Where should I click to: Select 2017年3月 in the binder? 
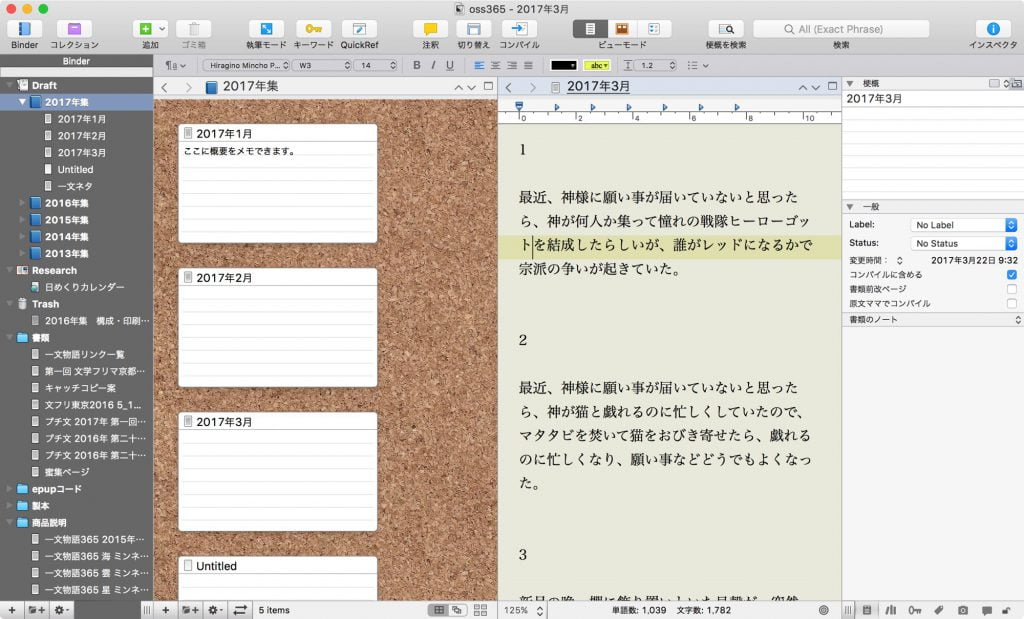coord(81,152)
